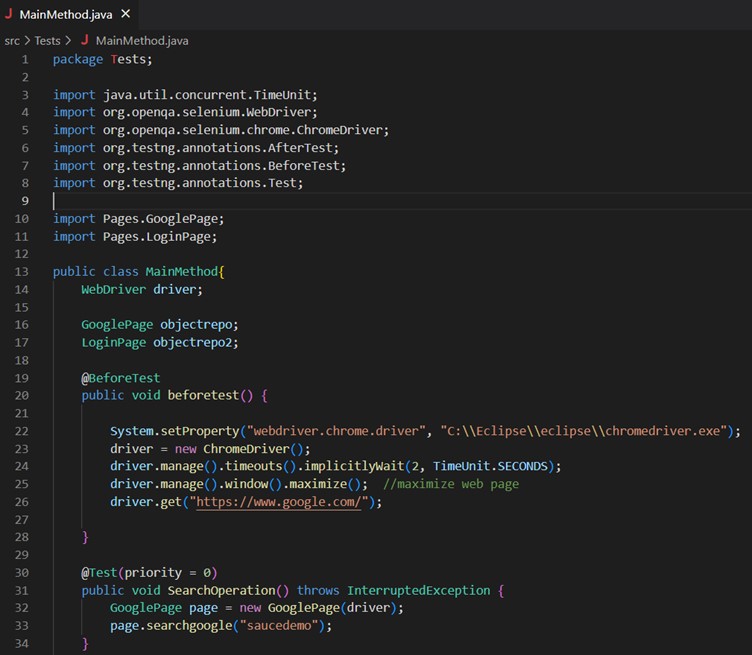Click 'org.testng.annotations.Test' import text
Viewport: 752px width, 655px height.
[x=200, y=183]
